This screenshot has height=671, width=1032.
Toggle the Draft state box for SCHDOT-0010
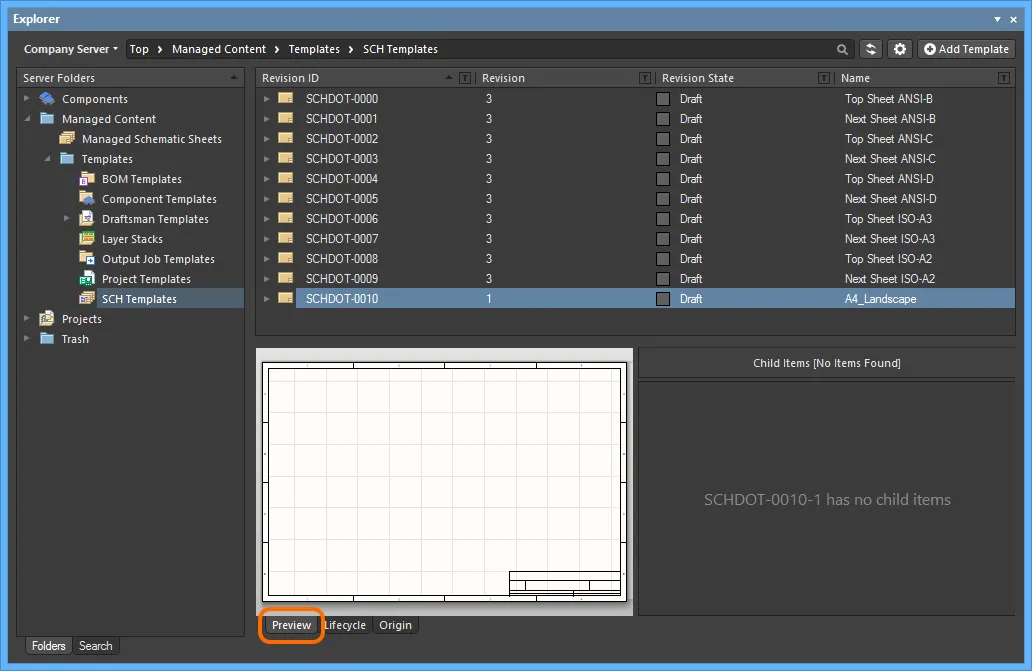(x=663, y=299)
